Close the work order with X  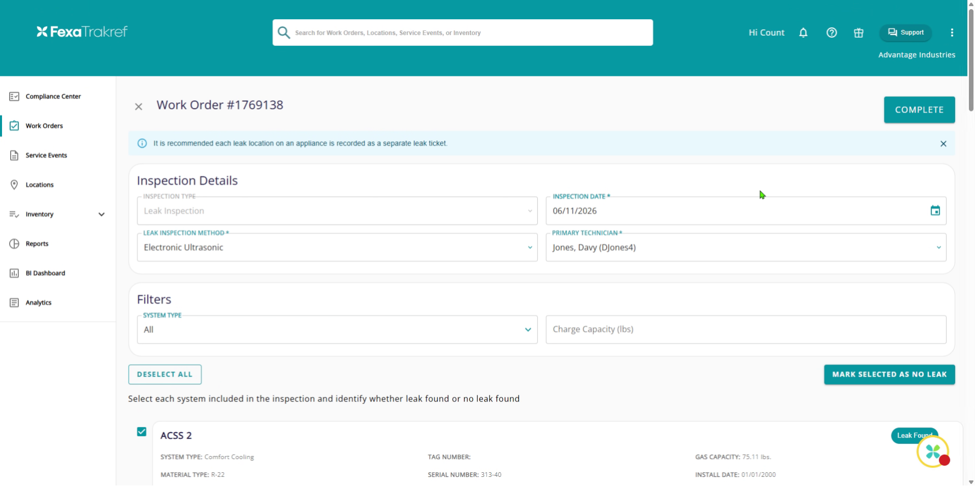point(139,106)
